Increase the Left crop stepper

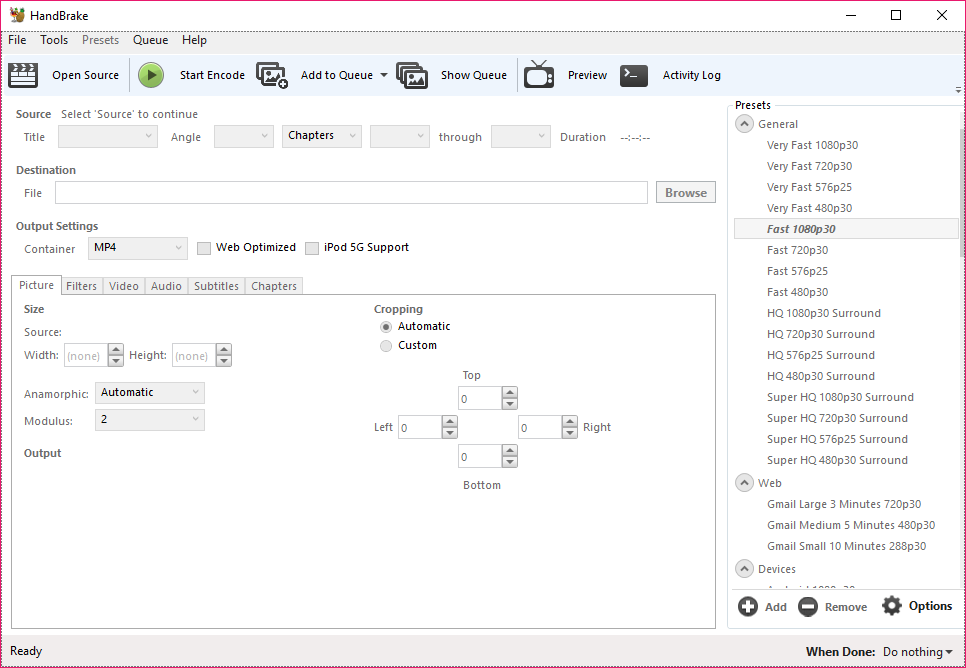tap(450, 422)
